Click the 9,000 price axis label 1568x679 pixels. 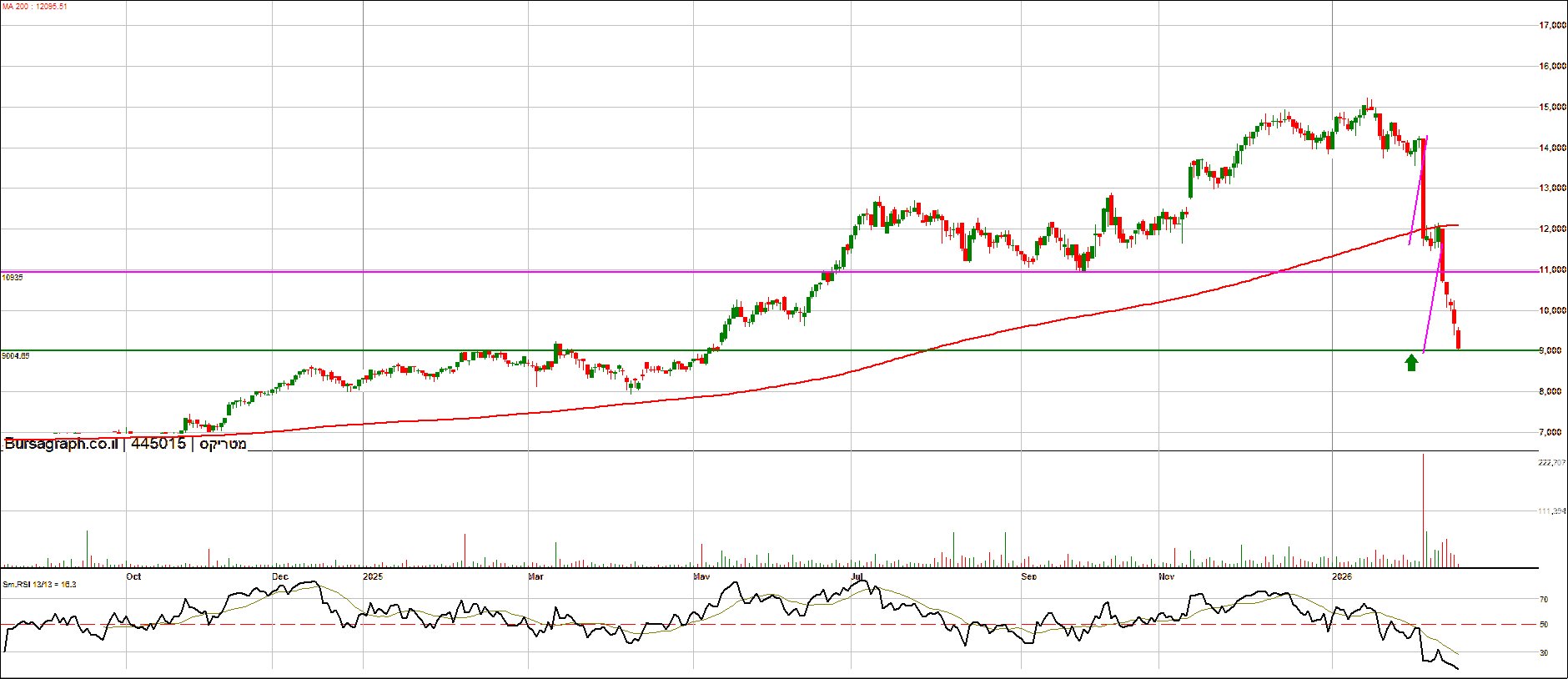coord(1550,351)
